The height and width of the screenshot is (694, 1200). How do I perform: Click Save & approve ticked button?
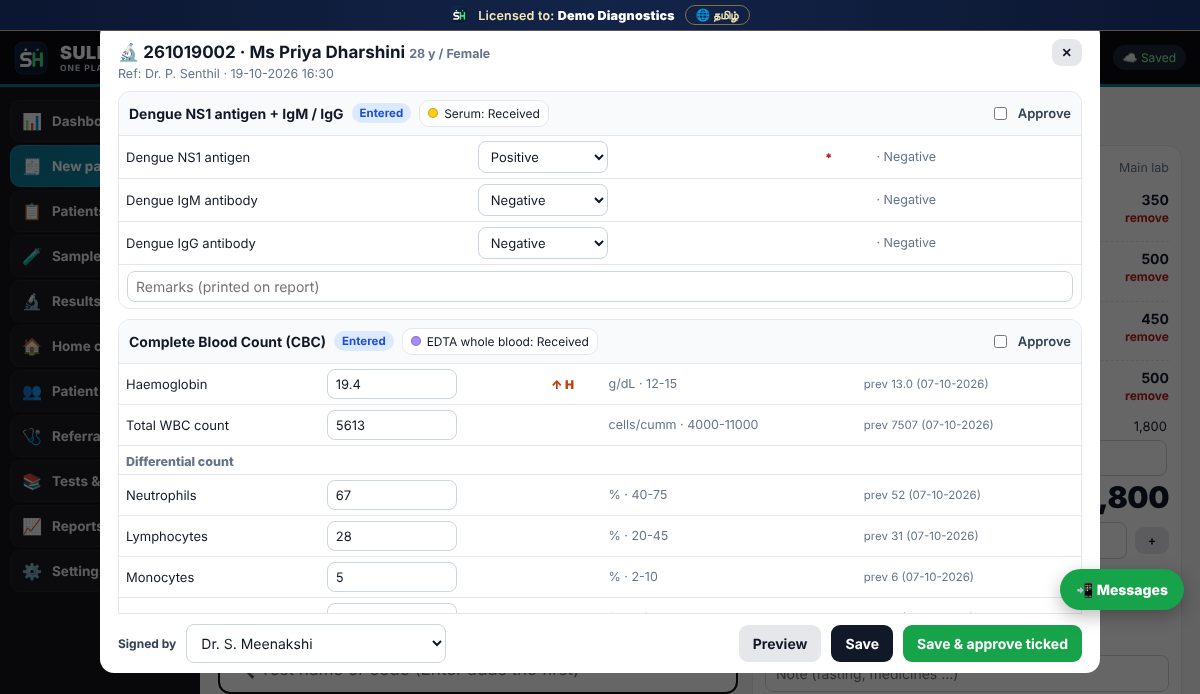(x=992, y=644)
